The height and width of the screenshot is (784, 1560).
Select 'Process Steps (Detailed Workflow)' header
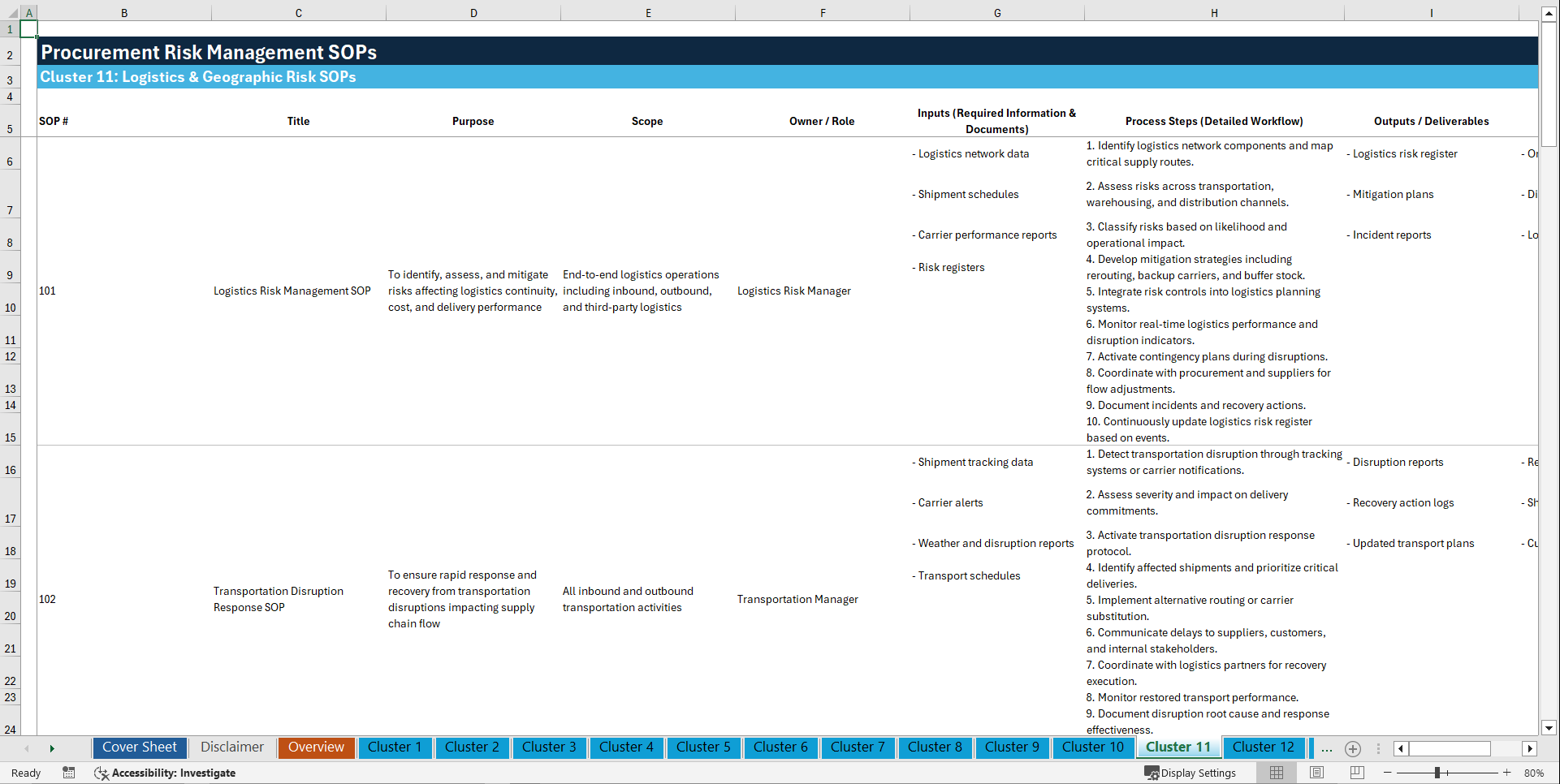pyautogui.click(x=1214, y=121)
